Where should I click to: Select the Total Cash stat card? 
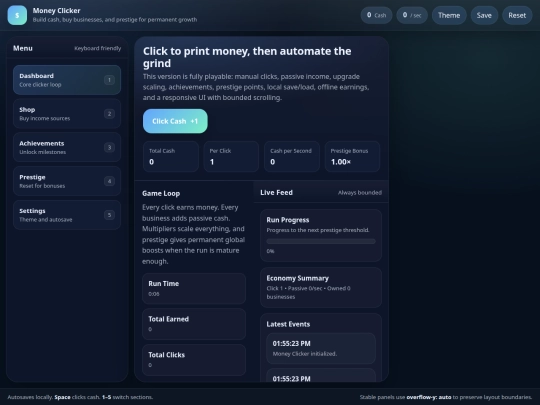[171, 157]
